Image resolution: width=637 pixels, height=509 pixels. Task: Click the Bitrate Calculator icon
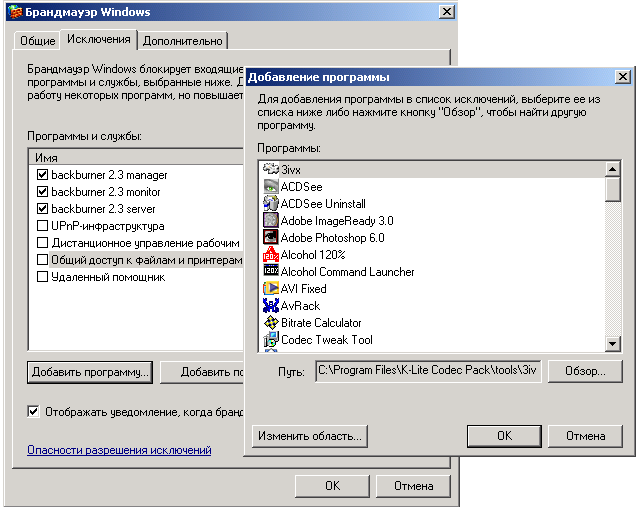pyautogui.click(x=271, y=323)
